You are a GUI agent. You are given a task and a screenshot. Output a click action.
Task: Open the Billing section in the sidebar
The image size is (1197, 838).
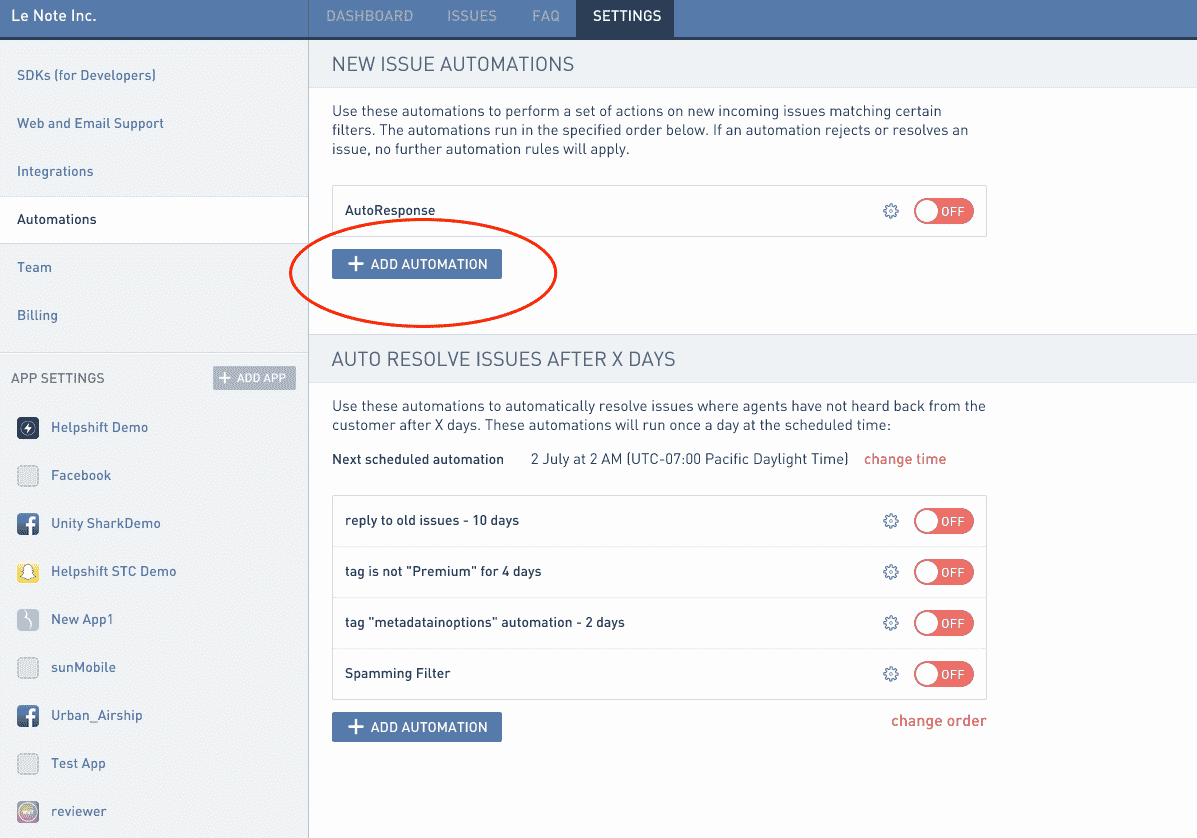point(37,315)
